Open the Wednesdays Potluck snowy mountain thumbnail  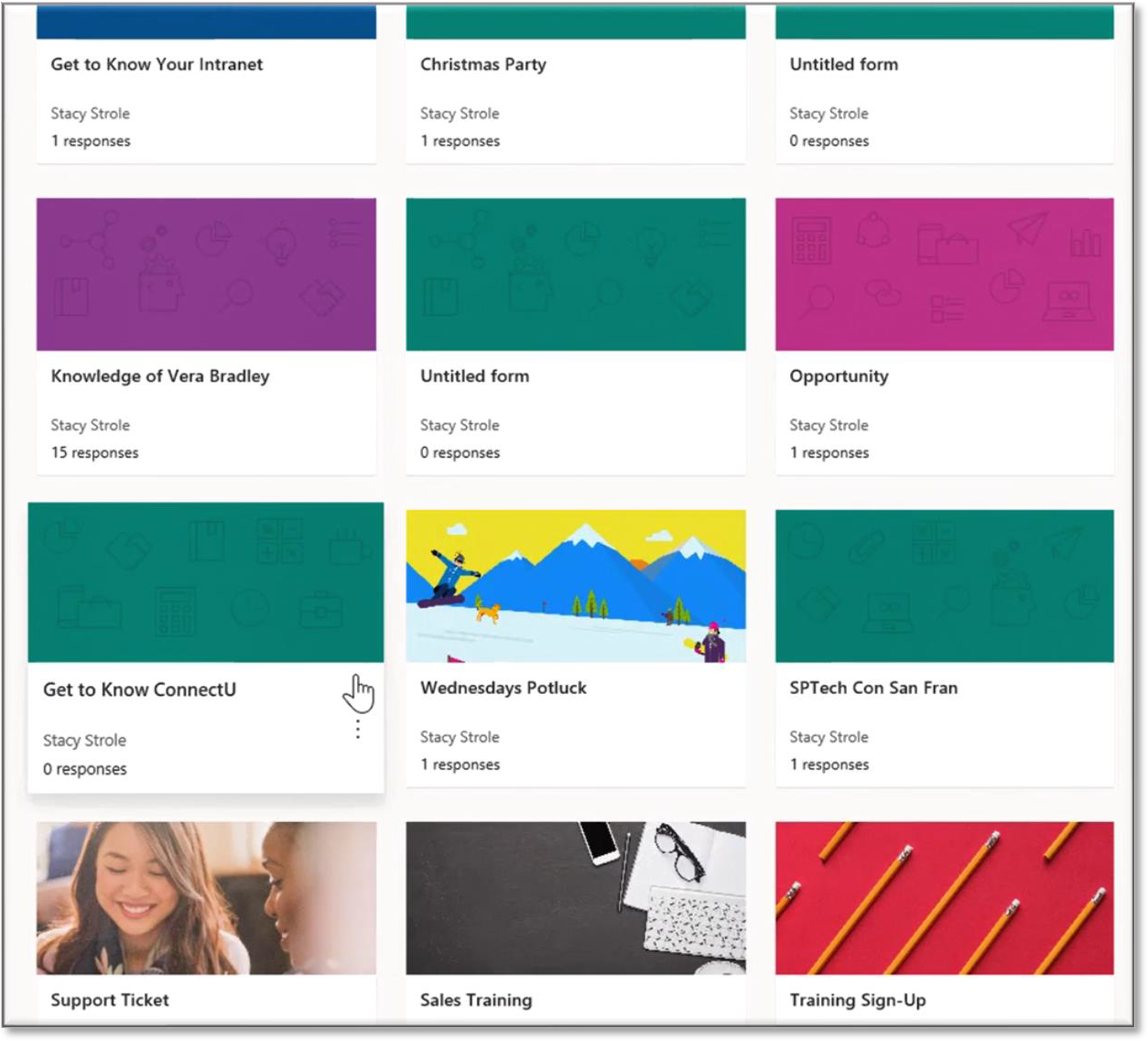tap(576, 586)
